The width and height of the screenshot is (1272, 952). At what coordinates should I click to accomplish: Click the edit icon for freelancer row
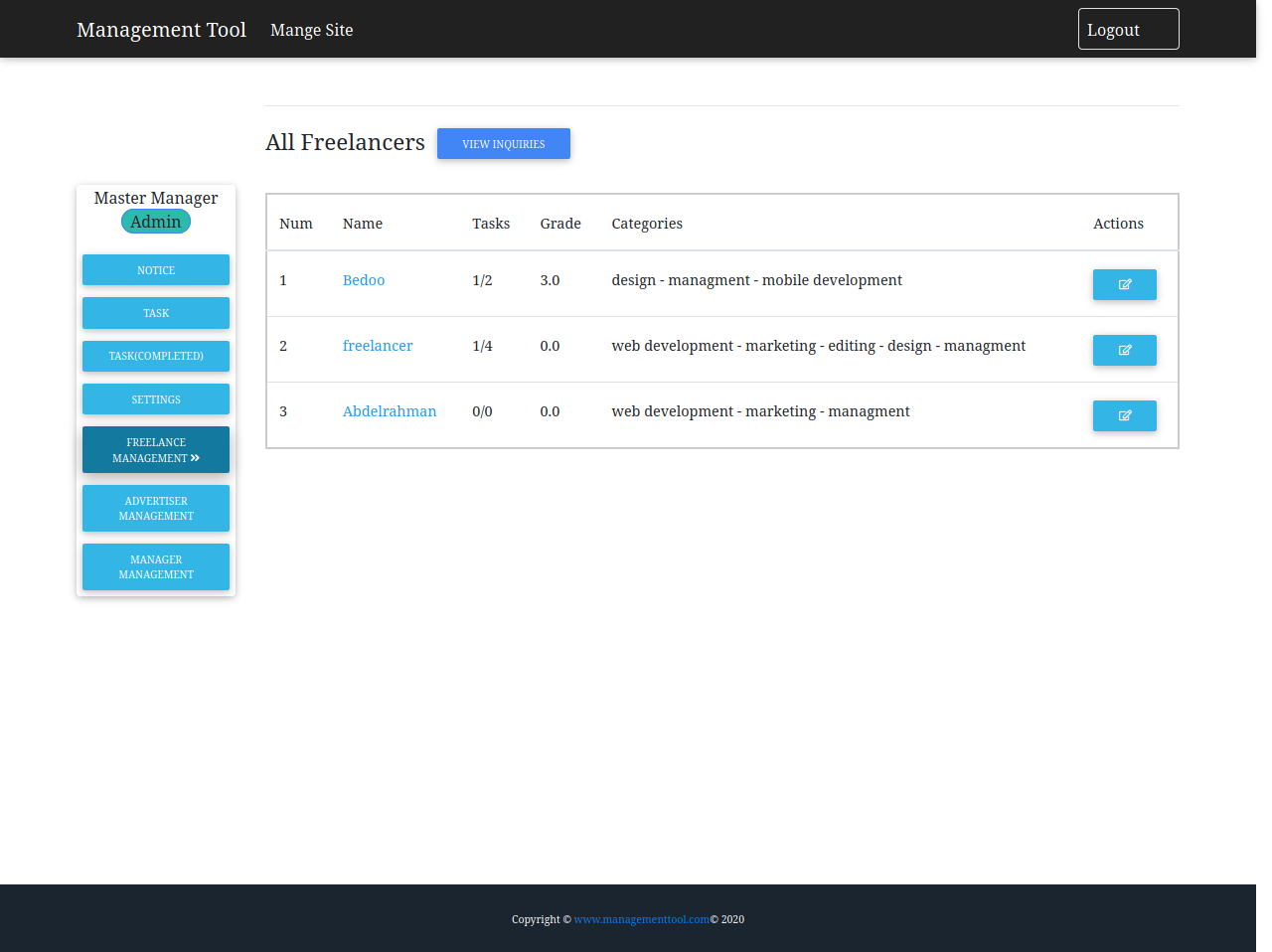coord(1124,350)
